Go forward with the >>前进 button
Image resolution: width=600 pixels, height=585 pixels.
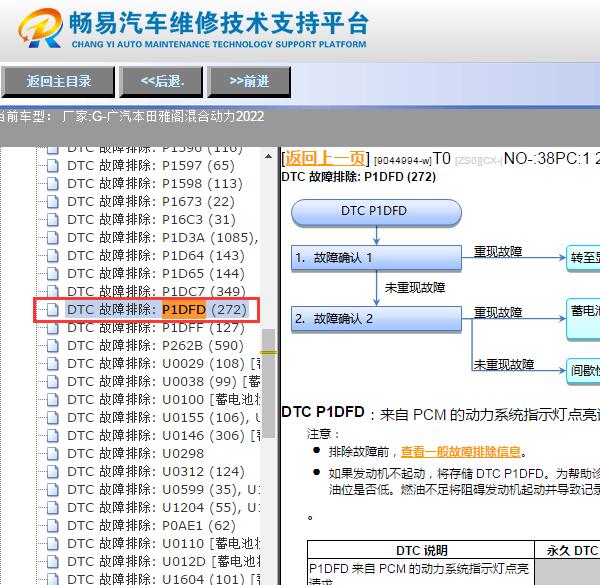coord(249,81)
